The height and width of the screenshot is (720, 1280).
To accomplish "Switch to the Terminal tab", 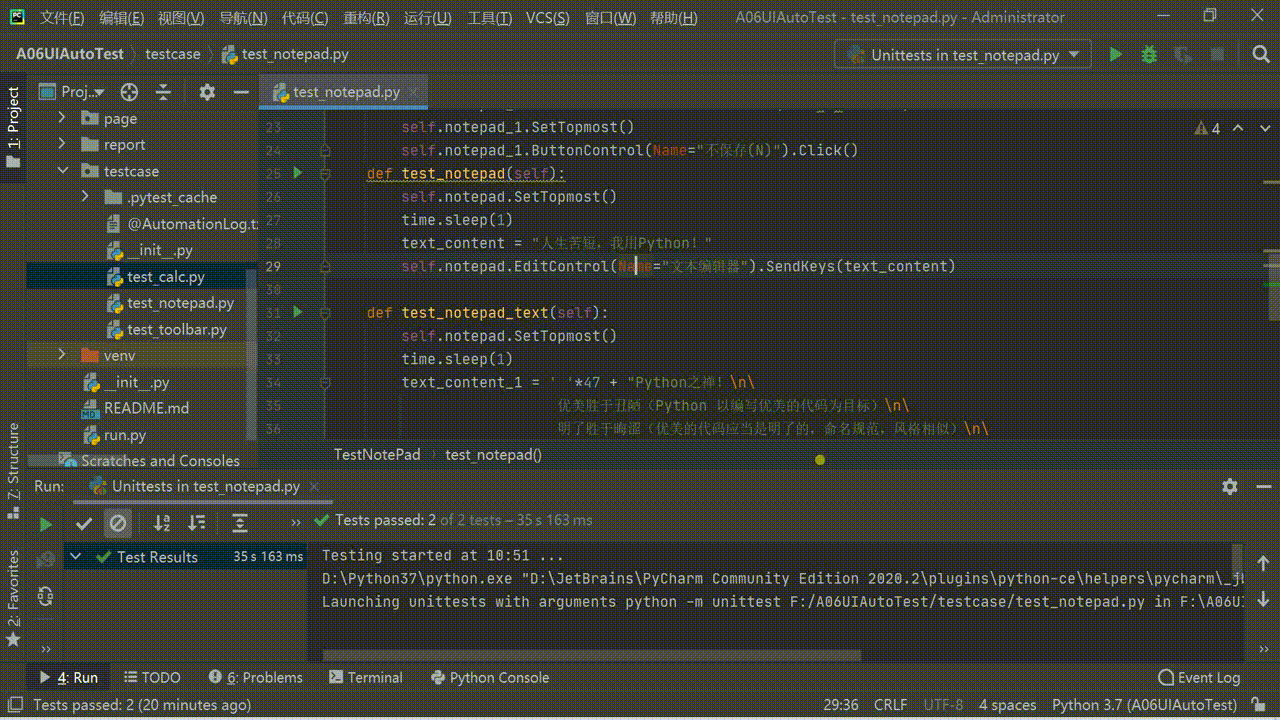I will 365,677.
